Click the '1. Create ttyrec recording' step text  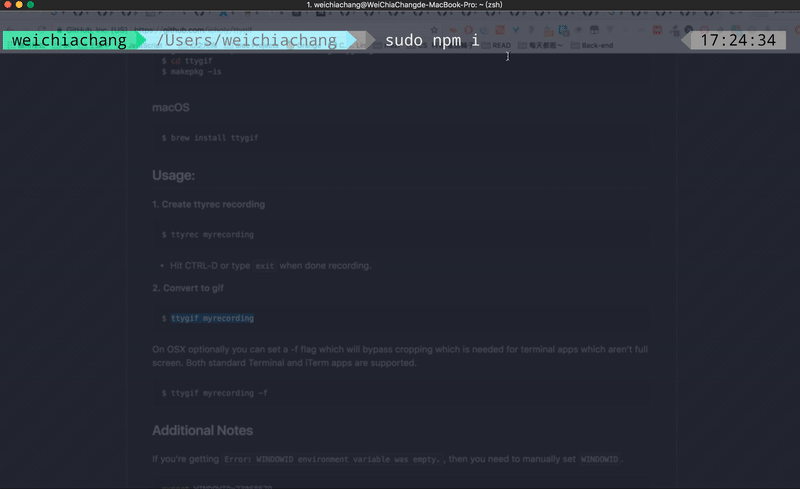pos(209,204)
